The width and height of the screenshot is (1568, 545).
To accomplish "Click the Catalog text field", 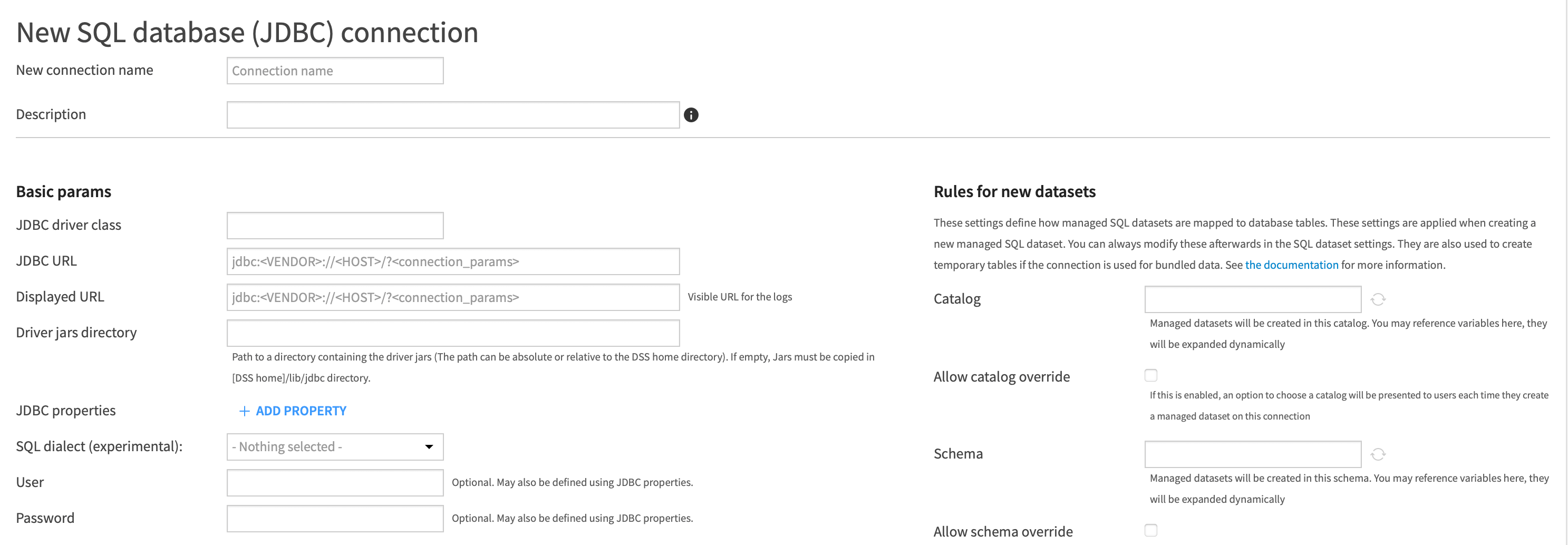I will click(1253, 299).
